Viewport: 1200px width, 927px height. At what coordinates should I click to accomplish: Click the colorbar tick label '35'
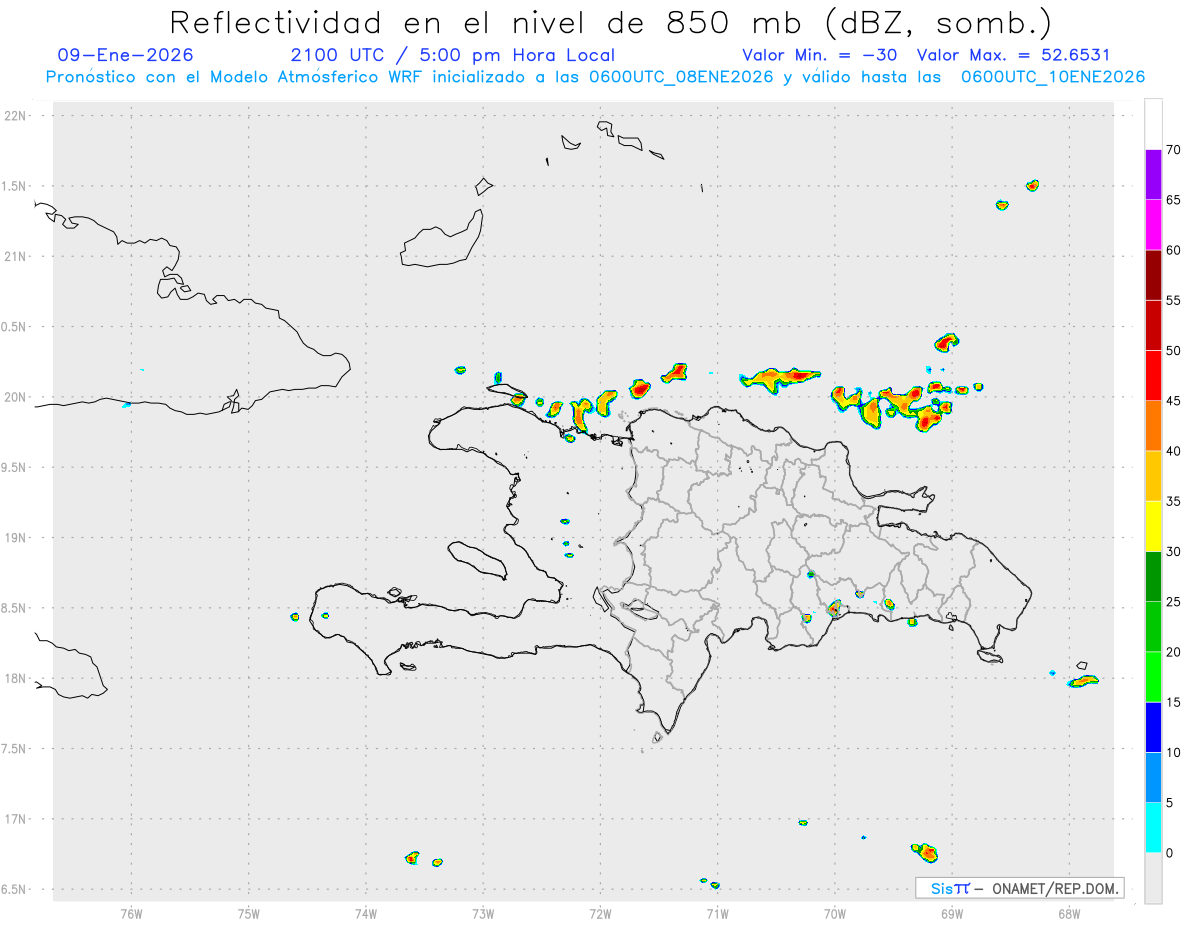[x=1173, y=501]
